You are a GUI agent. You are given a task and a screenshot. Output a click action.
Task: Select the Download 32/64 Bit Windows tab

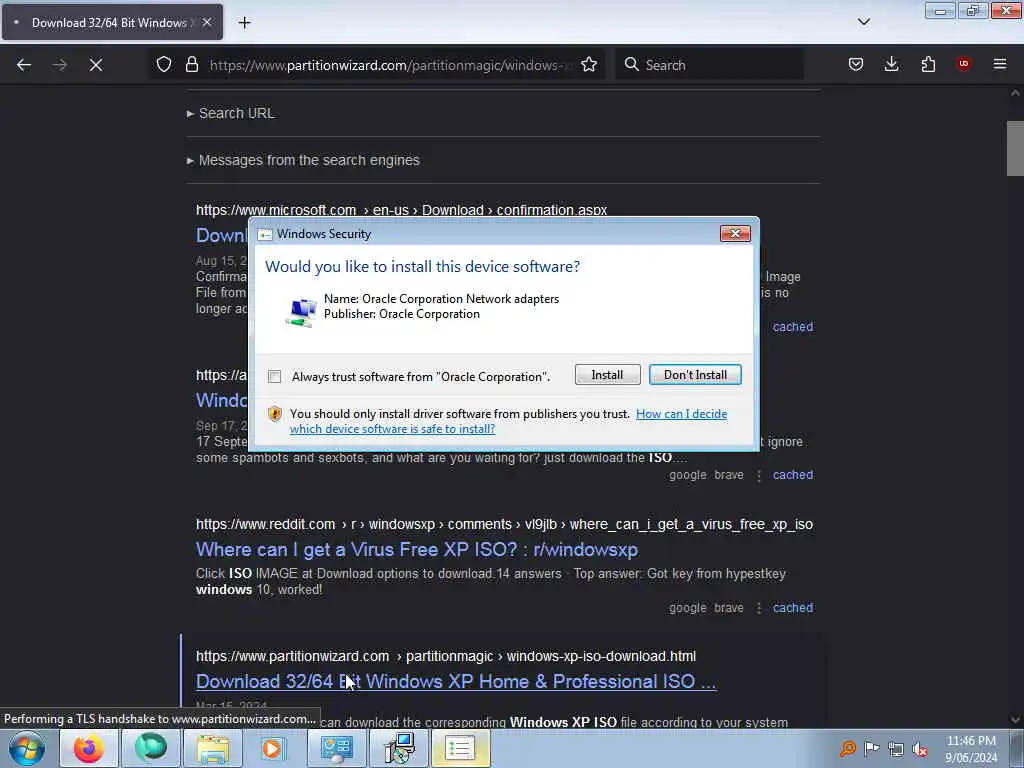click(x=112, y=22)
